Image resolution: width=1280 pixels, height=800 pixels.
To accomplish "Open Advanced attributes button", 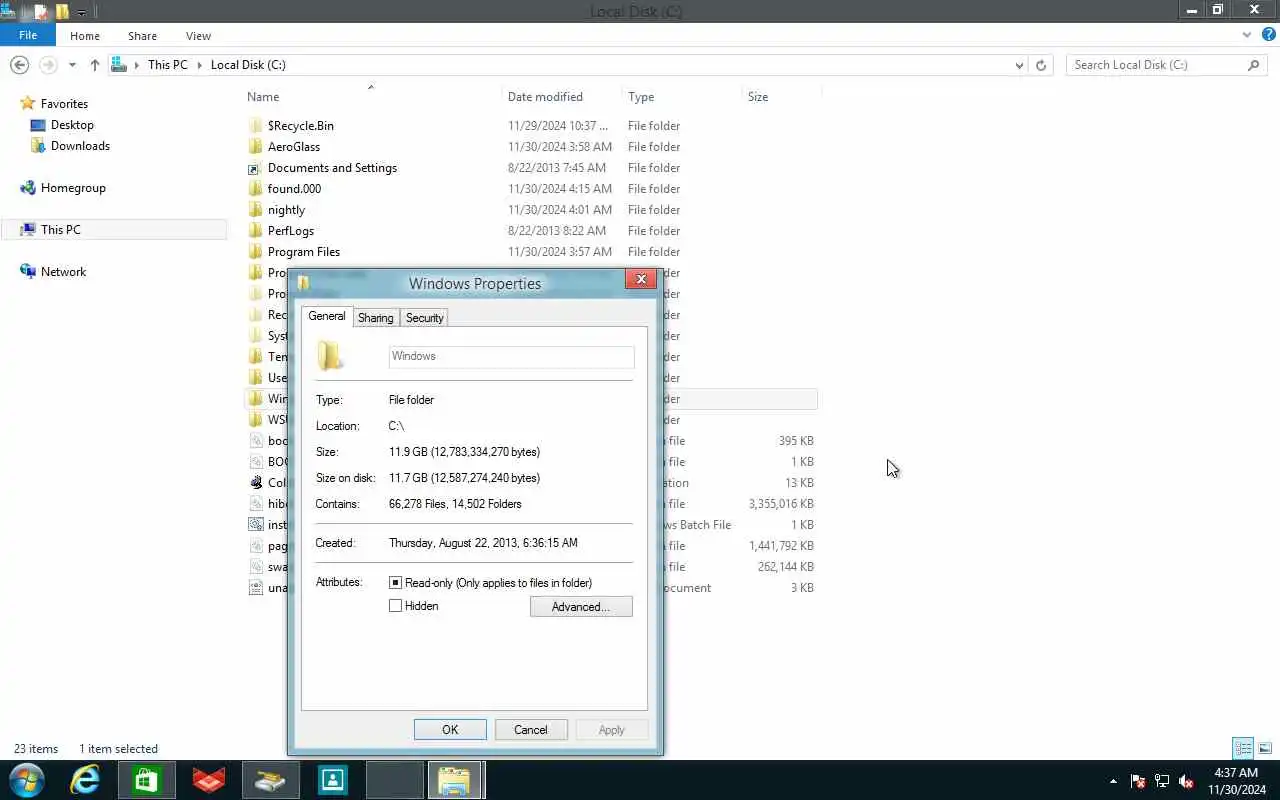I will (581, 607).
